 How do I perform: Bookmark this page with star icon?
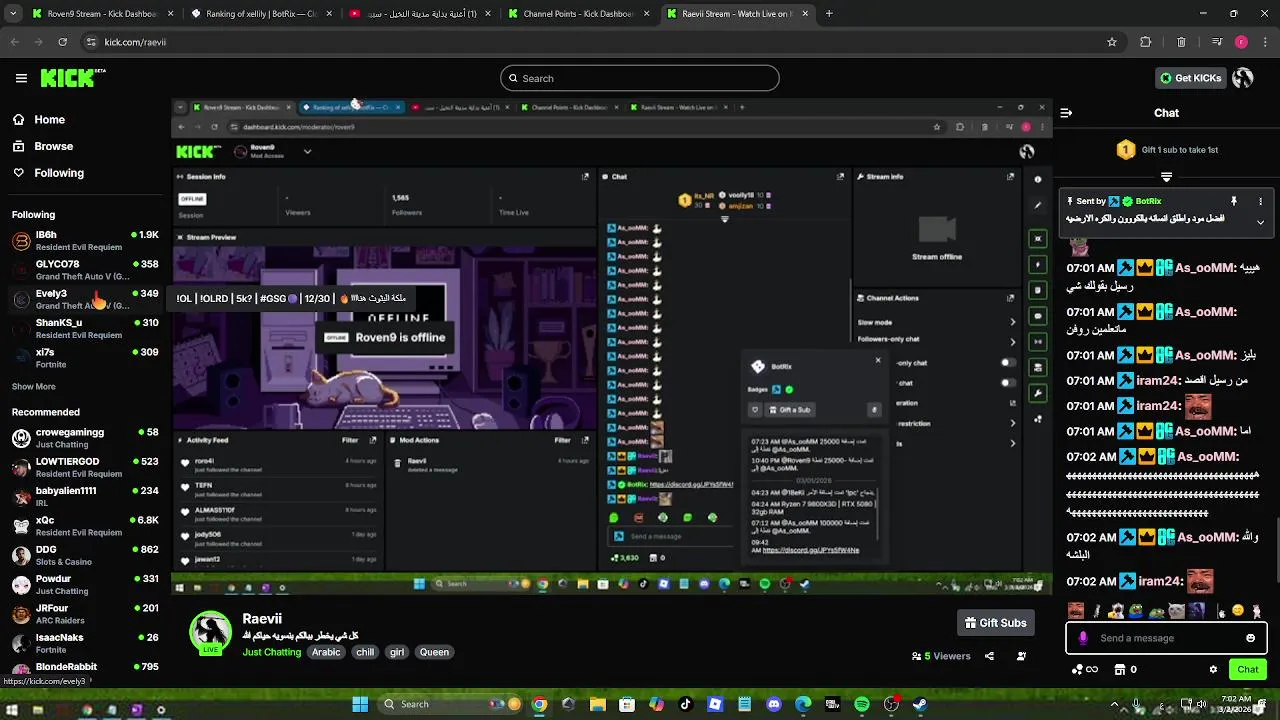click(x=1112, y=42)
